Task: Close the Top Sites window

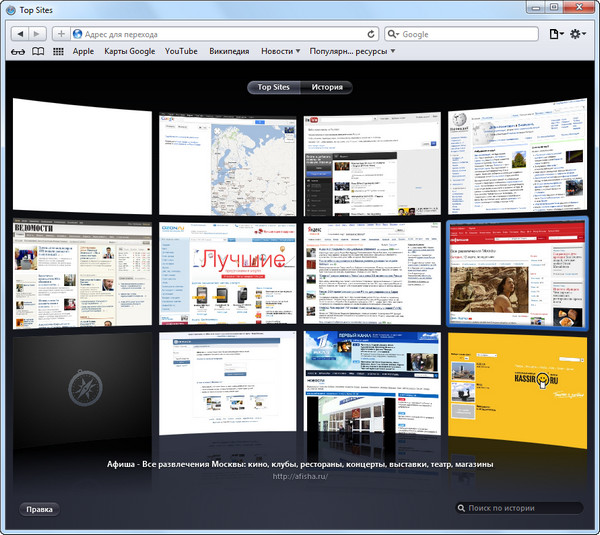Action: [579, 7]
